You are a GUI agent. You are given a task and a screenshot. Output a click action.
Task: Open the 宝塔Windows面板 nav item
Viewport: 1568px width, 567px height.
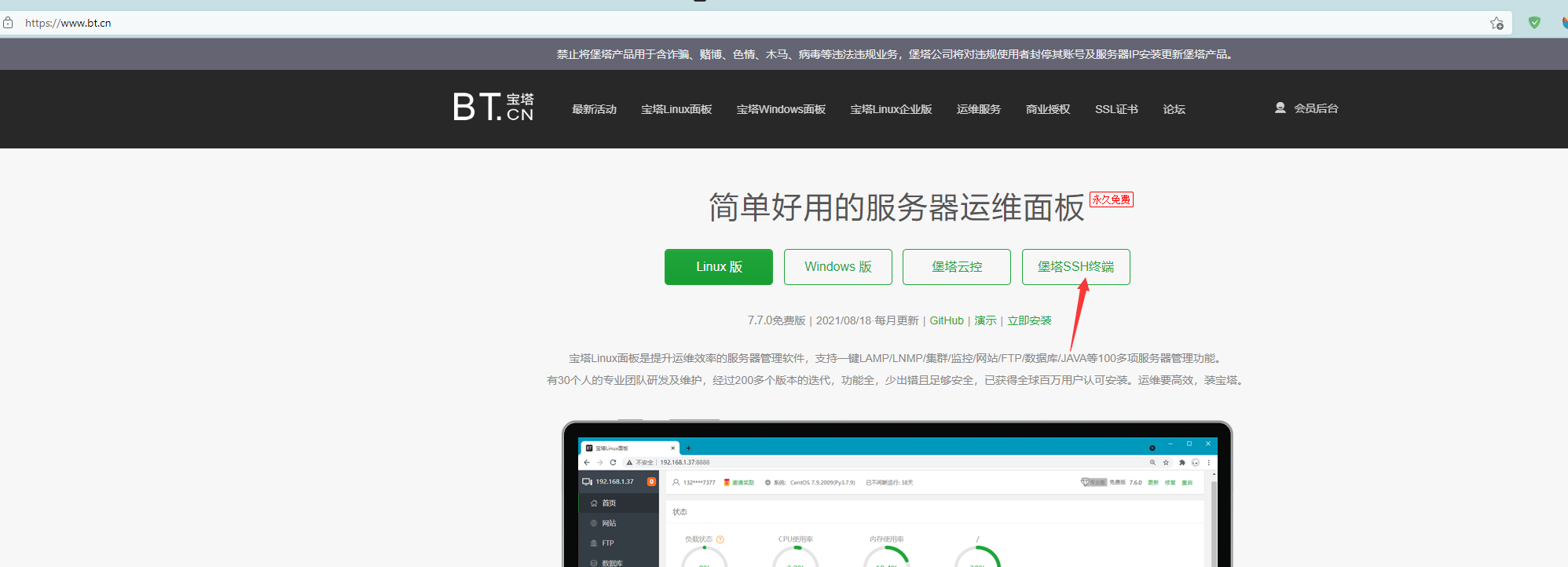tap(781, 109)
